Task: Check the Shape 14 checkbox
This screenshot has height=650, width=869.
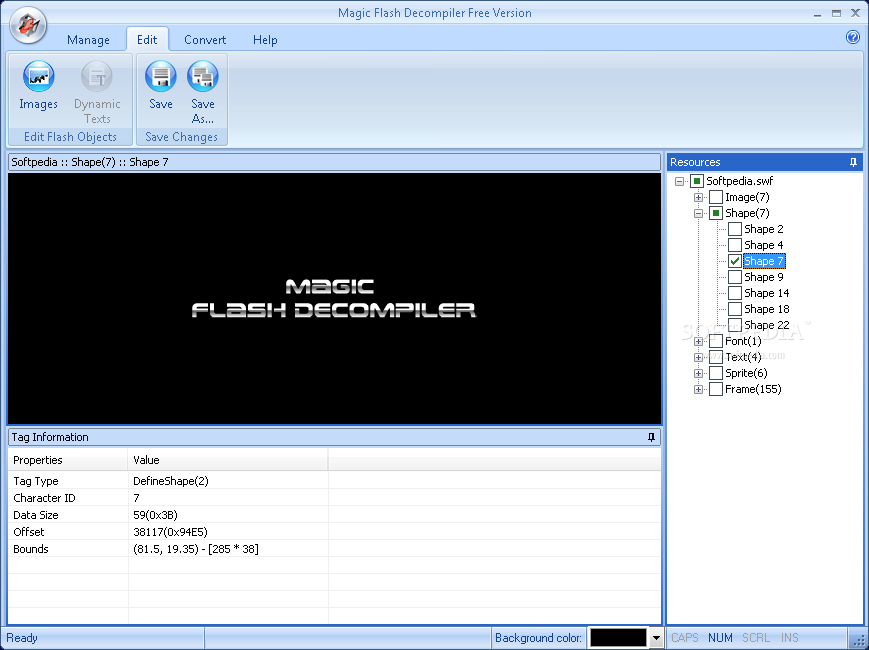Action: (x=735, y=293)
